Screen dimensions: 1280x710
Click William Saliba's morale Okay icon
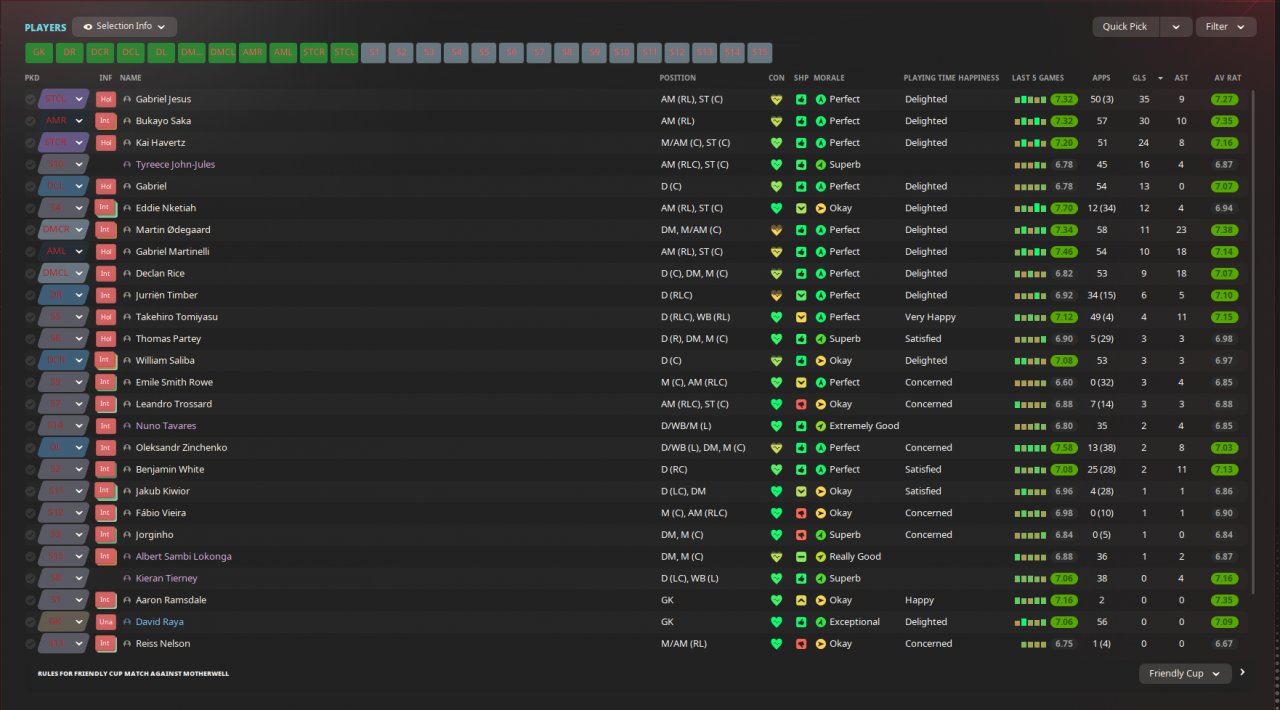[x=821, y=361]
